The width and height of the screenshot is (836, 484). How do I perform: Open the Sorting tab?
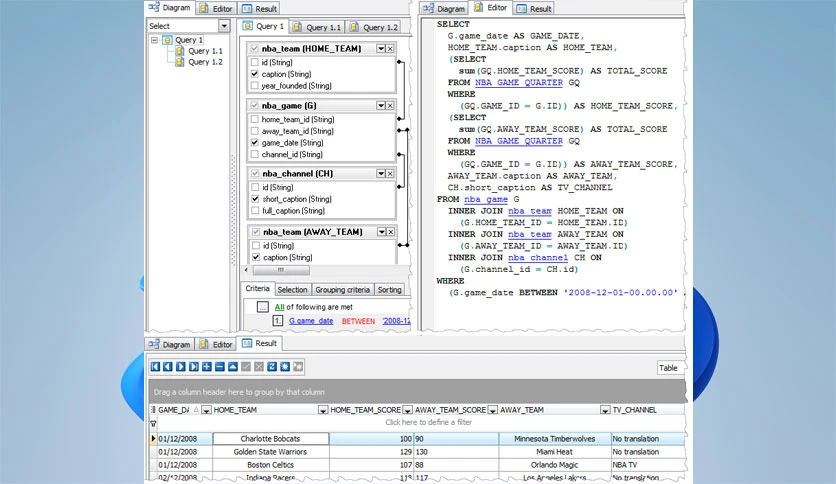point(389,289)
